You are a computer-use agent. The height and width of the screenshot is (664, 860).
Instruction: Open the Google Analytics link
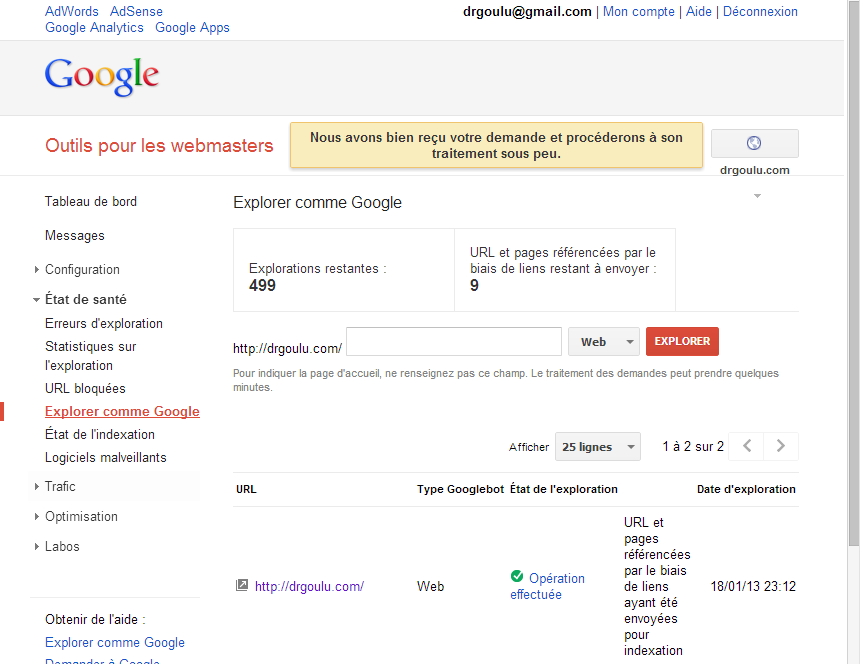pos(94,27)
